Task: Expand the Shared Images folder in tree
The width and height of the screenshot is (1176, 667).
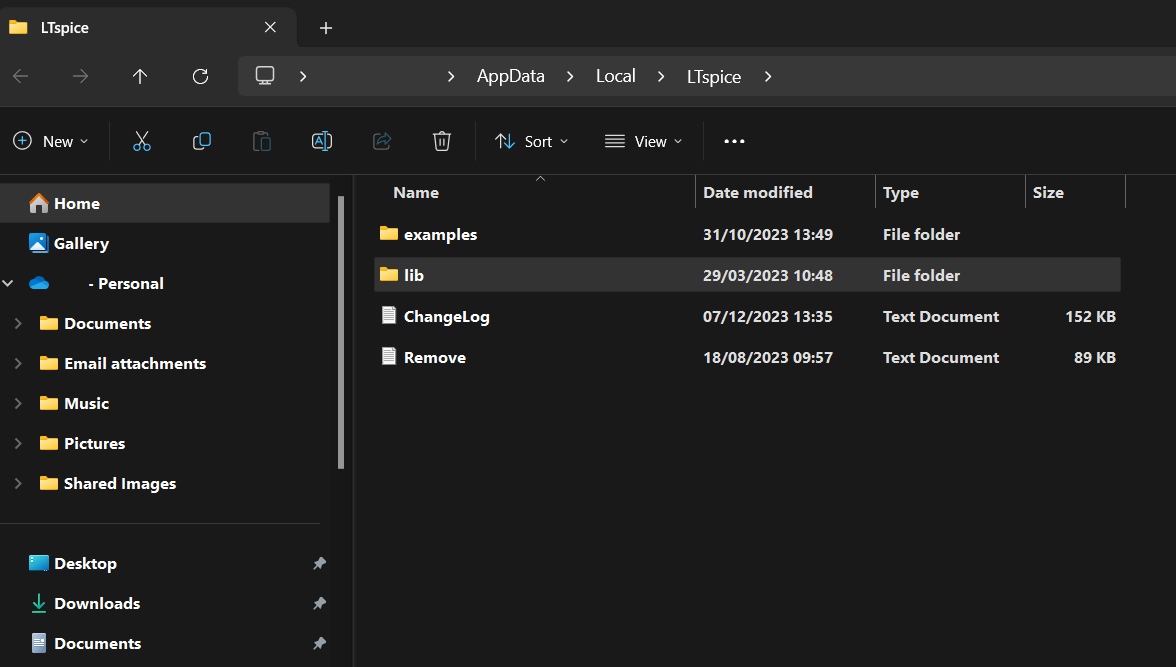Action: pyautogui.click(x=18, y=483)
